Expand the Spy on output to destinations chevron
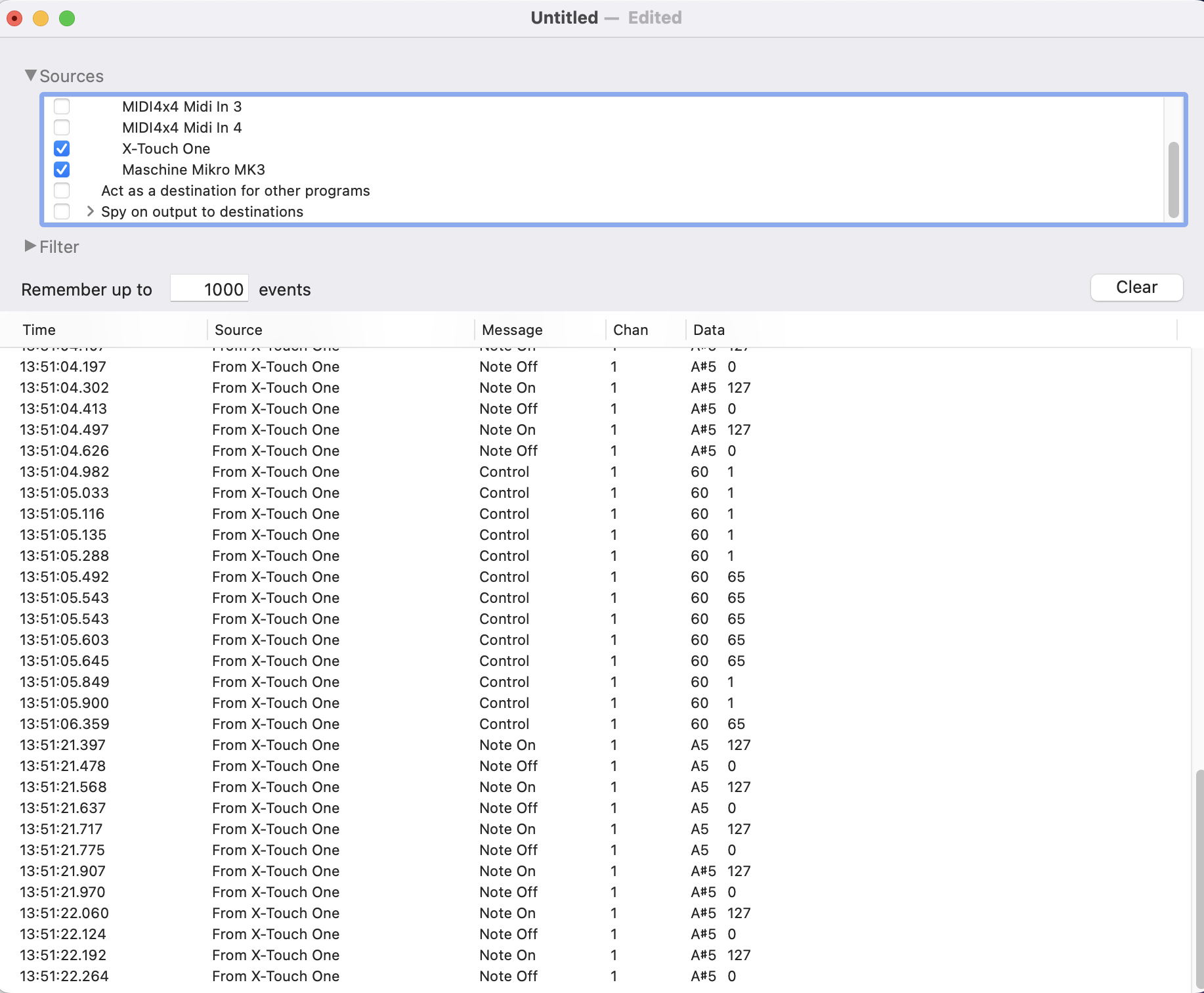The image size is (1204, 993). pos(90,211)
